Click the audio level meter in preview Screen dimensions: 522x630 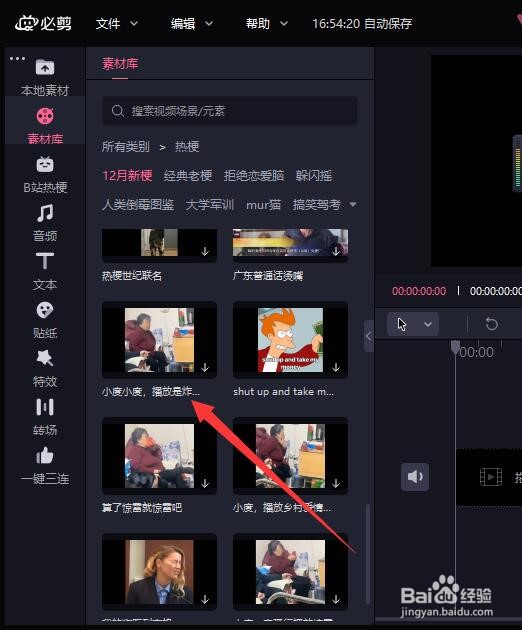point(518,164)
